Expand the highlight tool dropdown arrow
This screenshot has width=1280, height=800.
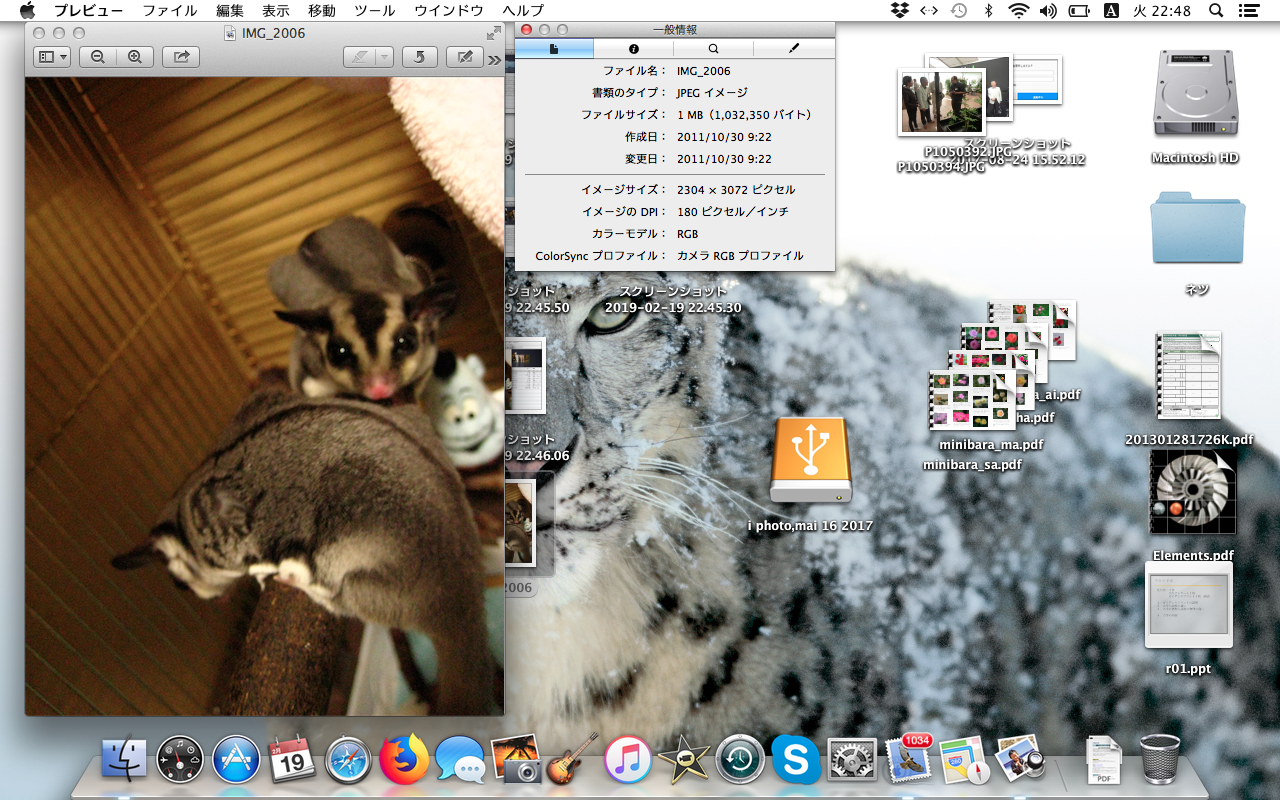(x=385, y=57)
